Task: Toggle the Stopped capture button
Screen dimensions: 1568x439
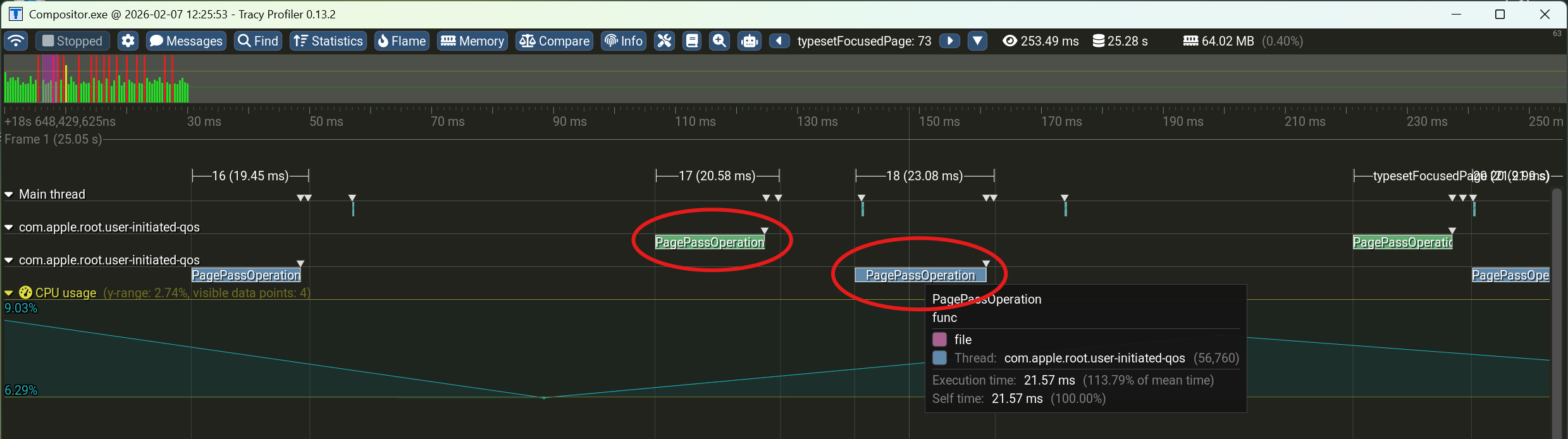Action: tap(72, 41)
